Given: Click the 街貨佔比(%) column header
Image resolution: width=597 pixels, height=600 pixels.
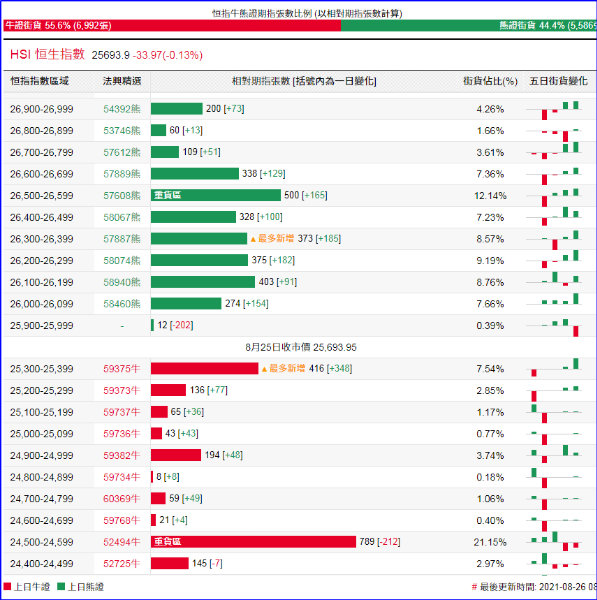Looking at the screenshot, I should pyautogui.click(x=490, y=81).
